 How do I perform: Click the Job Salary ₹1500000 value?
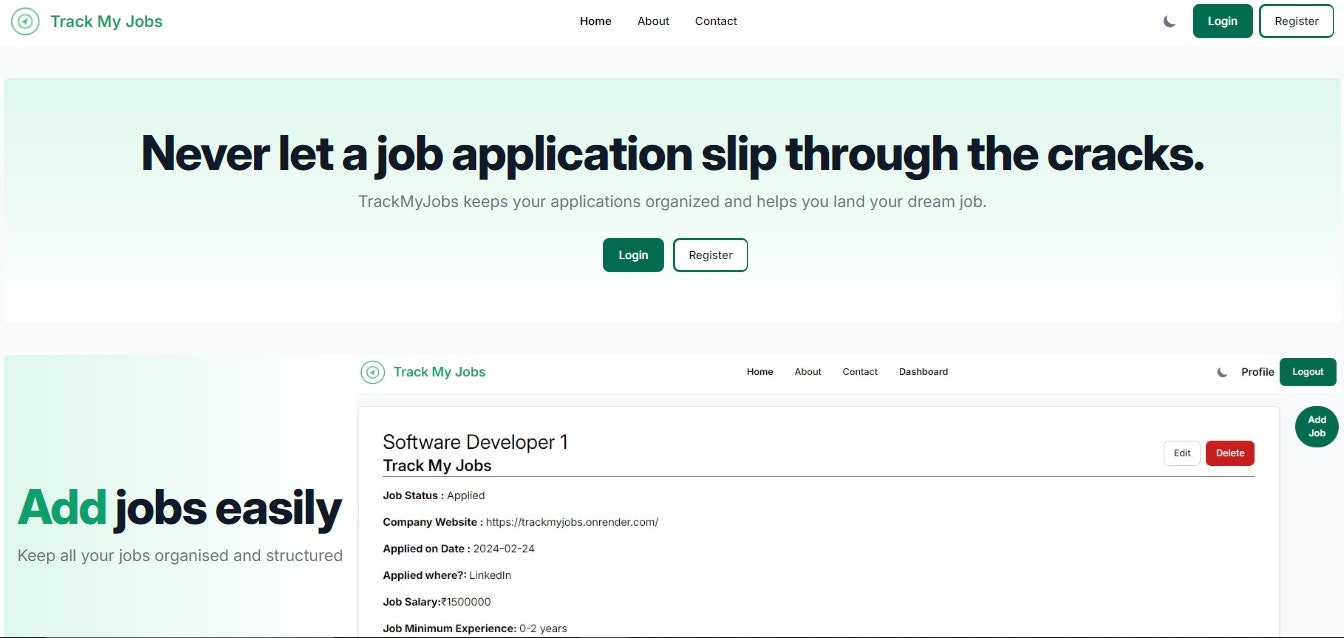pyautogui.click(x=466, y=602)
